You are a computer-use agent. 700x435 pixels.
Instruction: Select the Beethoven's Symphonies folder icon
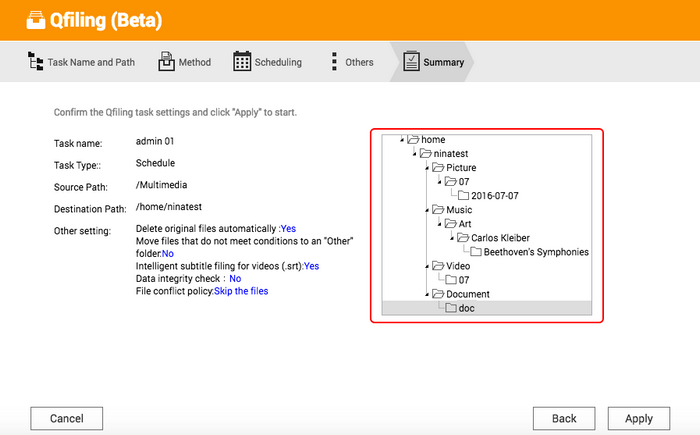click(476, 252)
